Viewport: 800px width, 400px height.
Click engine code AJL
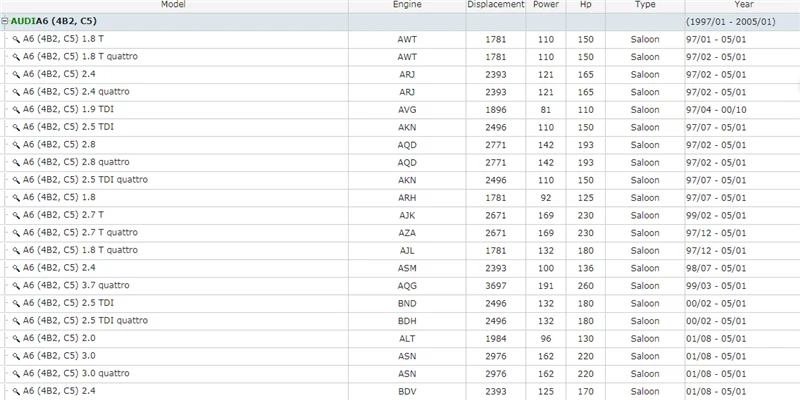click(x=407, y=251)
